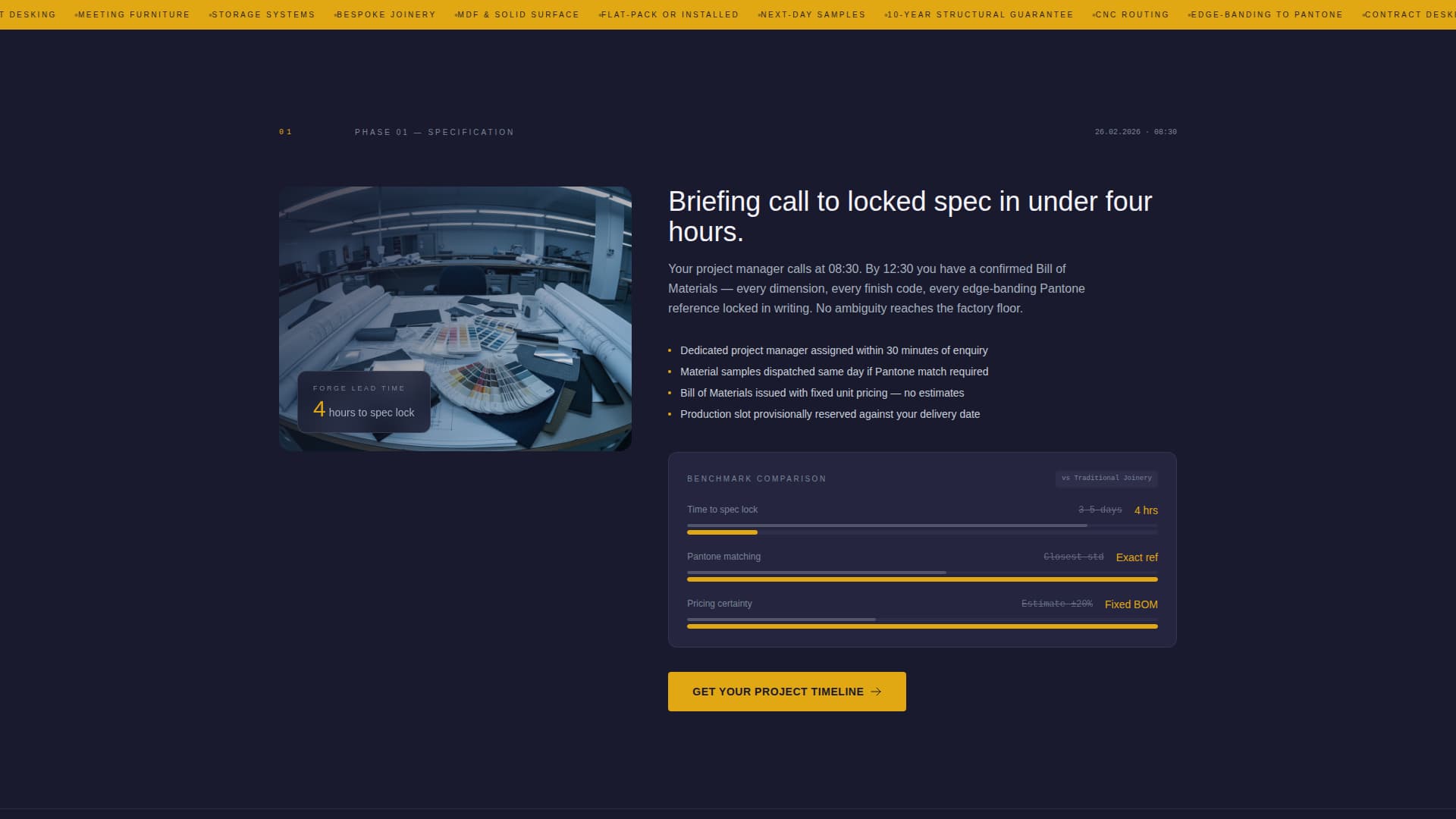The height and width of the screenshot is (819, 1456).
Task: Click the bullet next to Production slot reserved
Action: coord(670,414)
